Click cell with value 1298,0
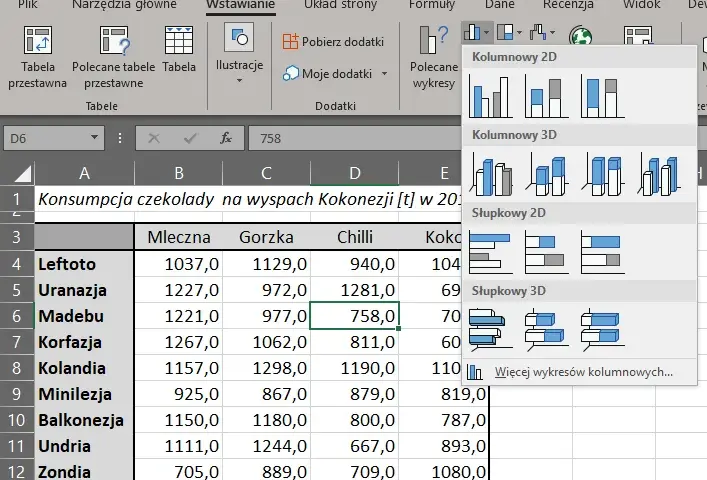The image size is (707, 480). coord(266,368)
